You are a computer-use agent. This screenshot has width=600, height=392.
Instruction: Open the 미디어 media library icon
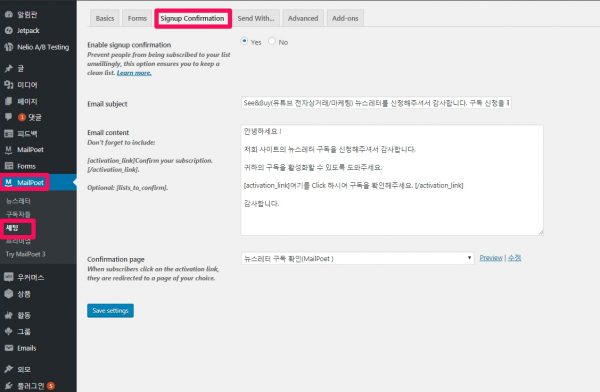[x=8, y=85]
